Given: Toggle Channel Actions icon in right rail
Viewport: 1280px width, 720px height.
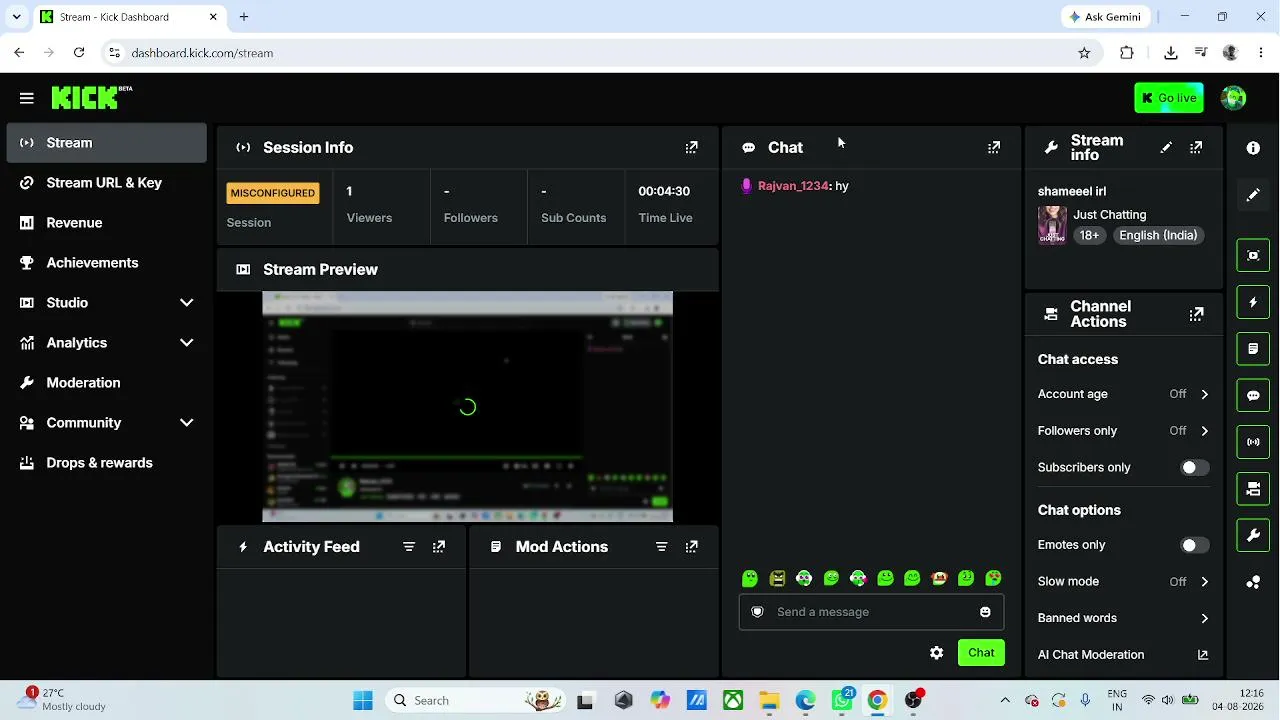Looking at the screenshot, I should pyautogui.click(x=1253, y=489).
